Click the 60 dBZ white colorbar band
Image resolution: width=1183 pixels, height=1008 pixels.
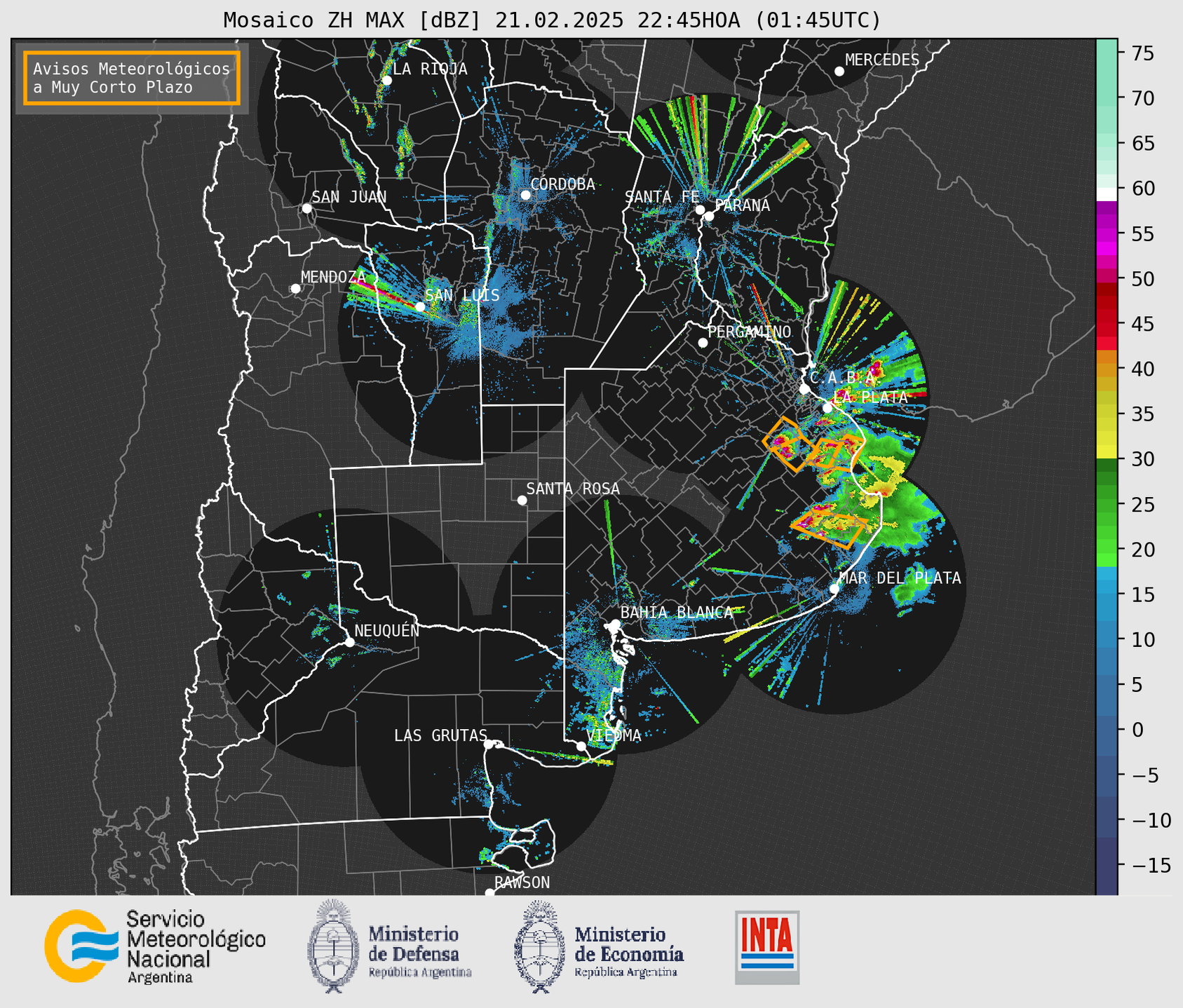(x=1106, y=194)
